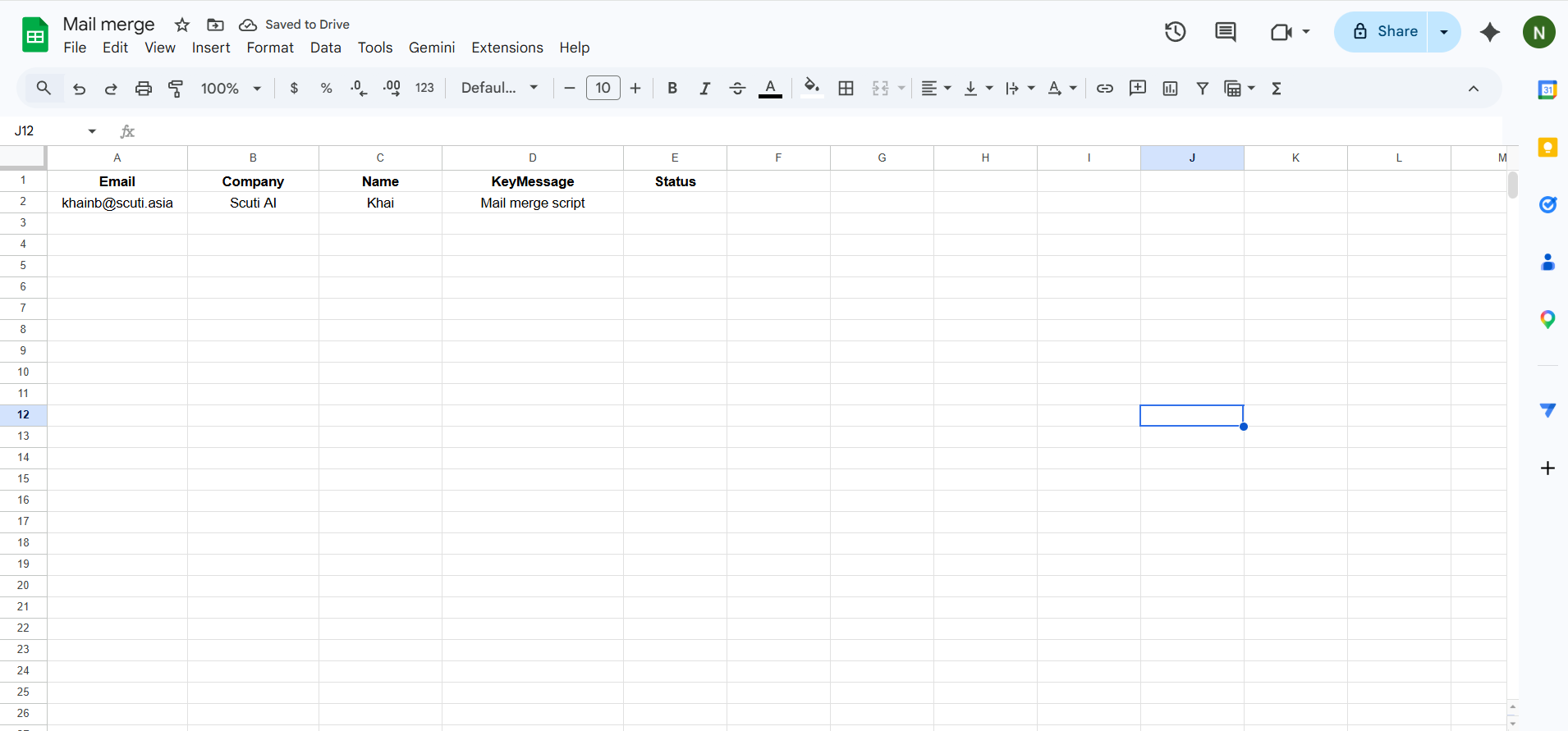This screenshot has height=731, width=1568.
Task: Toggle italic formatting
Action: (x=704, y=89)
